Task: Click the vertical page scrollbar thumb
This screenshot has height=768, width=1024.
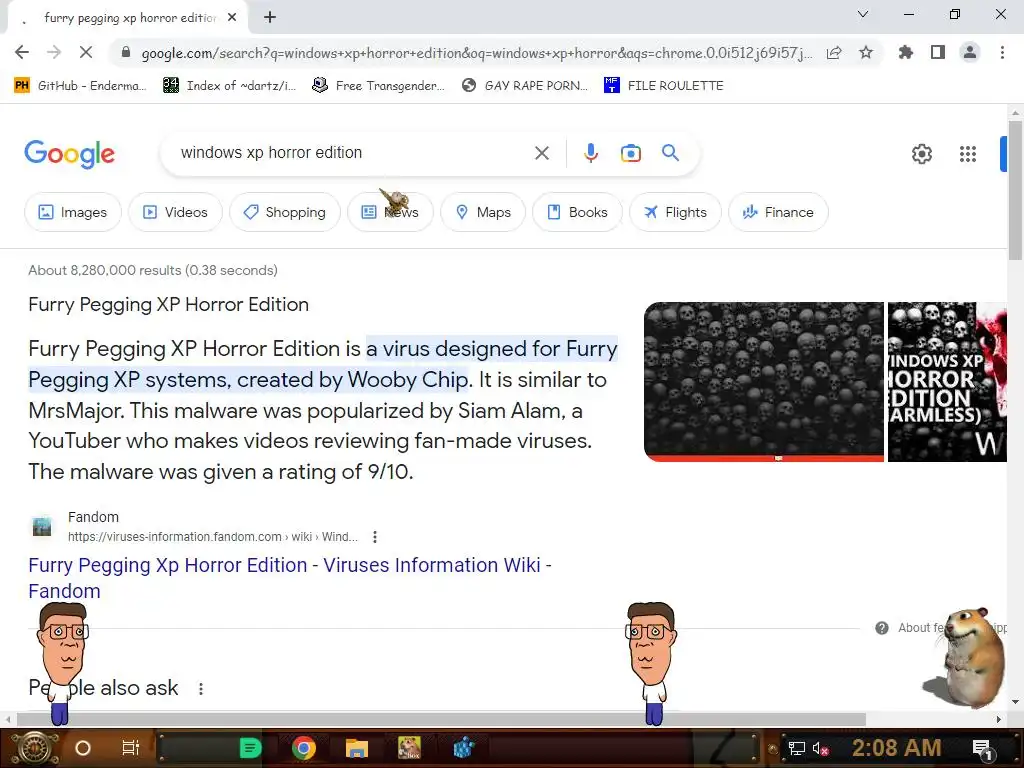Action: [1016, 189]
